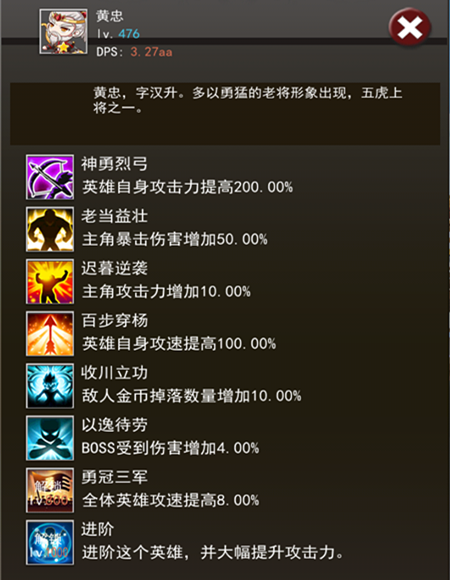Viewport: 450px width, 580px height.
Task: Close the 黄忠 hero detail panel
Action: 410,27
